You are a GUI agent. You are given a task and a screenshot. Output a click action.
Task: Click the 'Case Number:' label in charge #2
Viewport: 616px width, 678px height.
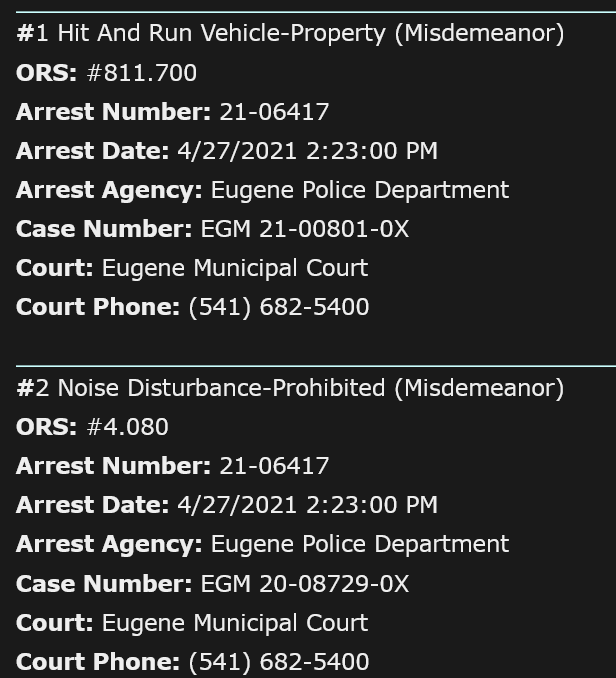104,584
